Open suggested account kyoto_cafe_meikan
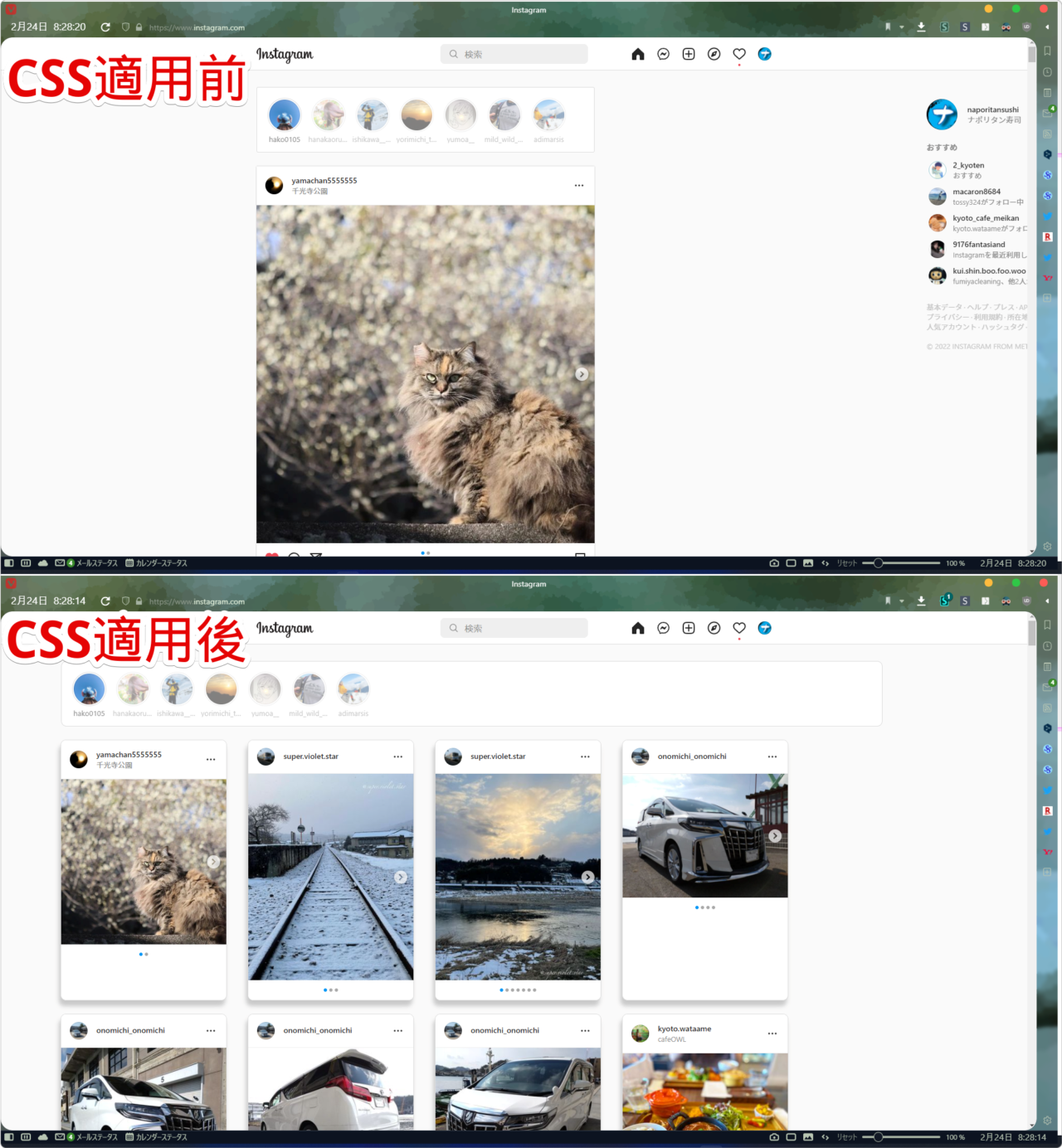This screenshot has height=1148, width=1062. pos(986,218)
